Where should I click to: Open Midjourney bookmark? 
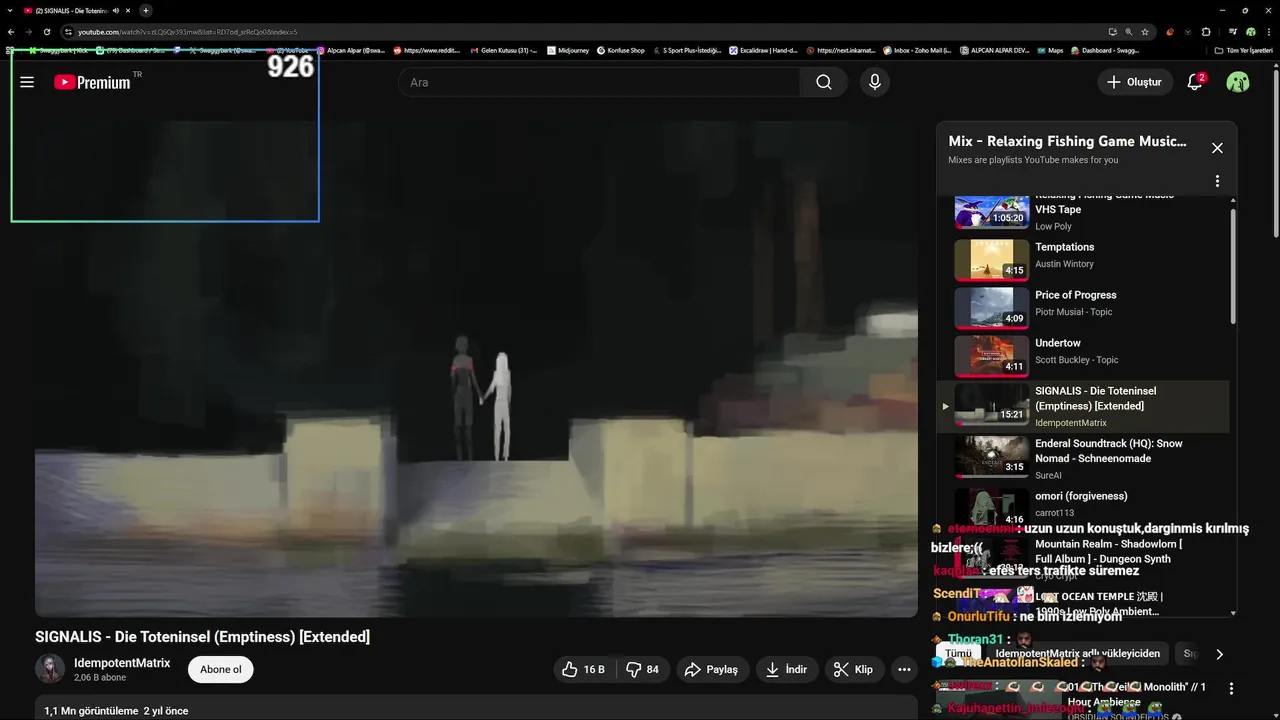tap(568, 50)
